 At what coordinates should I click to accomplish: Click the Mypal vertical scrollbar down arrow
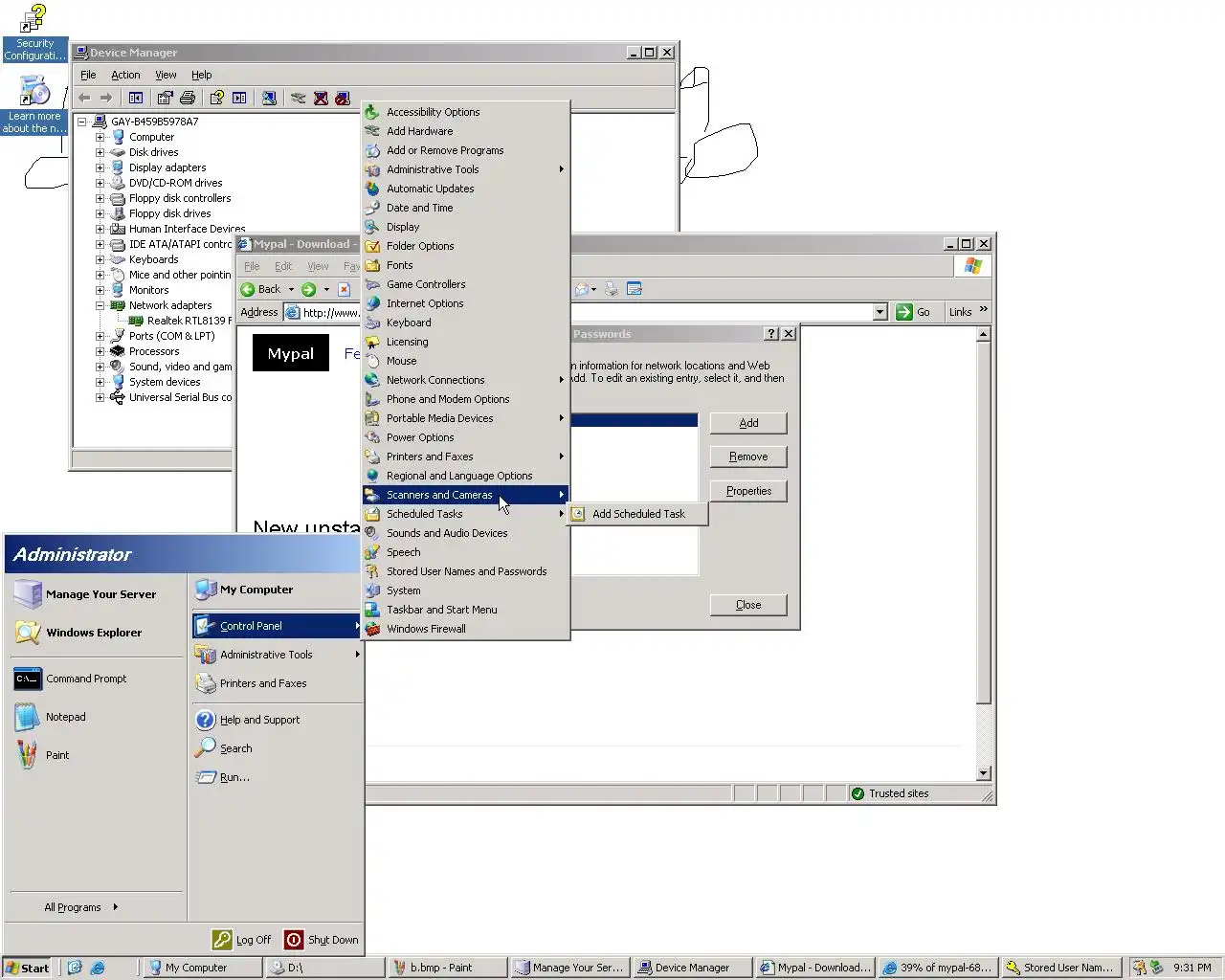tap(983, 773)
